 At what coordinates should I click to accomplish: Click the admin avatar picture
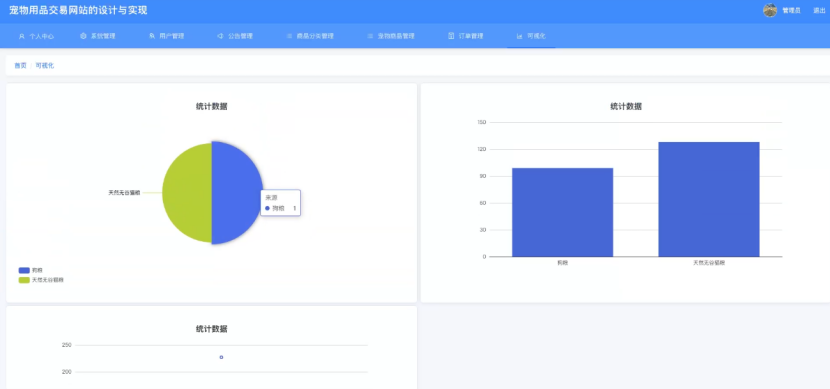pos(770,10)
